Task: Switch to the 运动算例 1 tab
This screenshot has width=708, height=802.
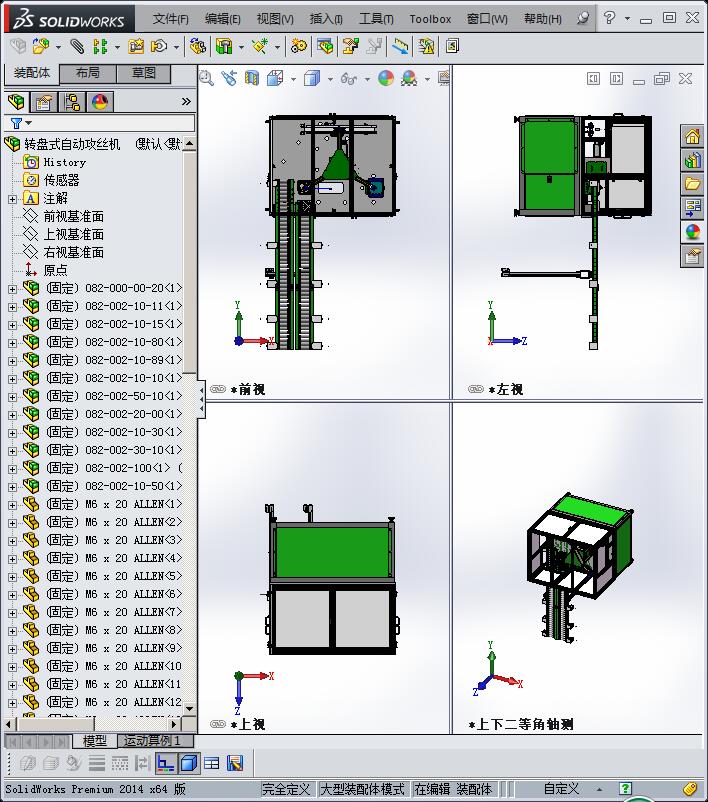Action: (155, 741)
